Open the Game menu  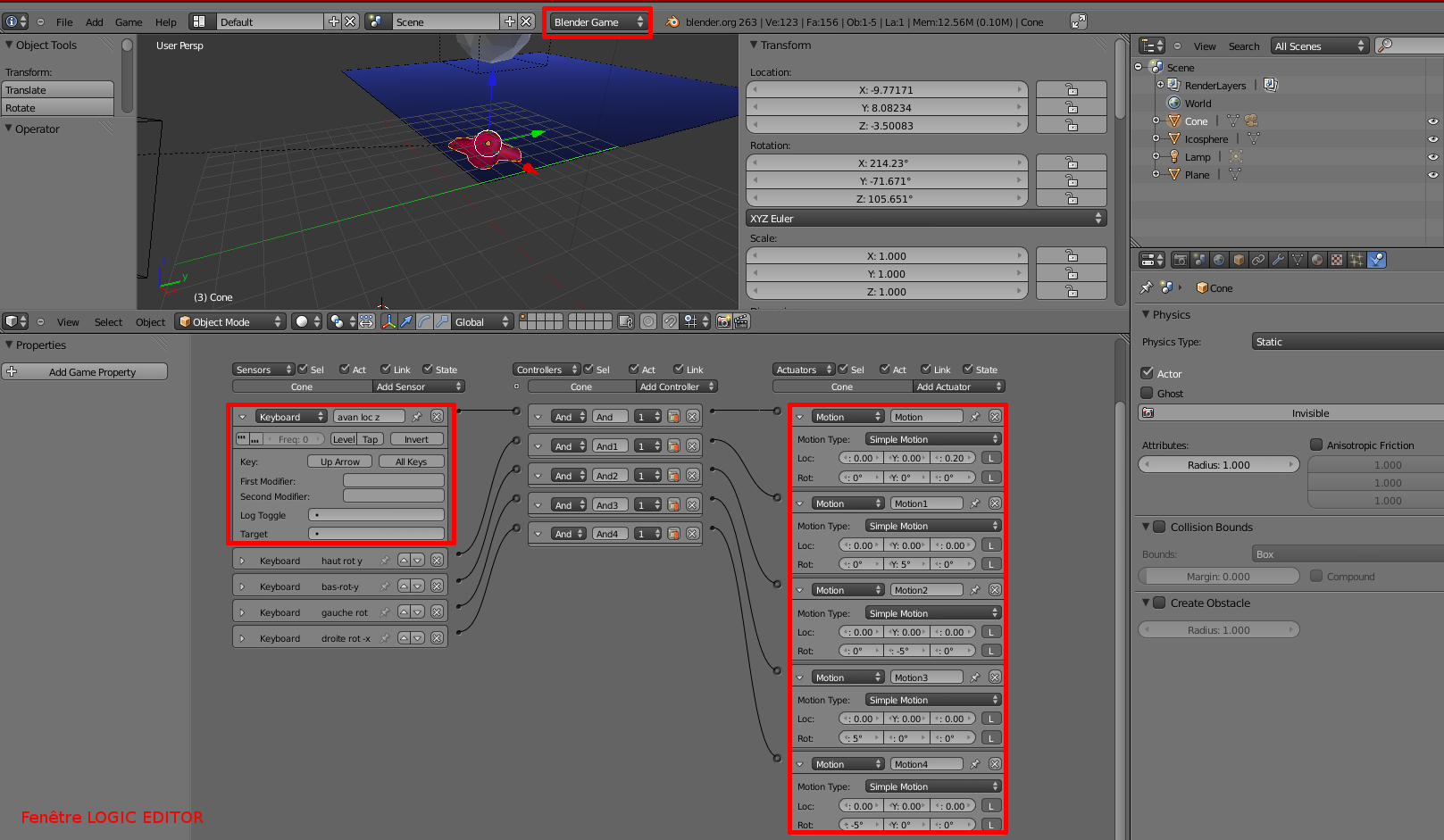pyautogui.click(x=129, y=22)
